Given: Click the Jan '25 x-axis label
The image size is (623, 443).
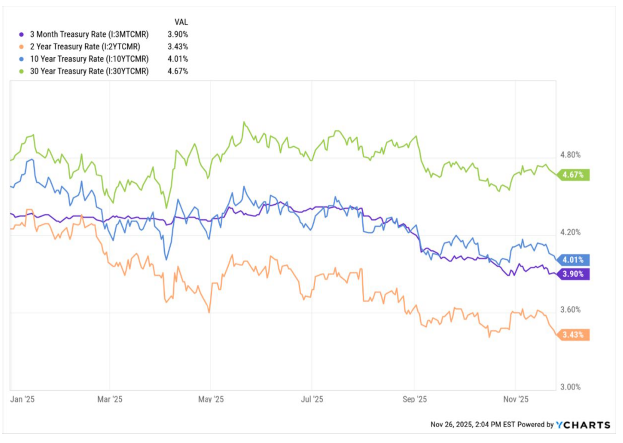Looking at the screenshot, I should click(21, 399).
